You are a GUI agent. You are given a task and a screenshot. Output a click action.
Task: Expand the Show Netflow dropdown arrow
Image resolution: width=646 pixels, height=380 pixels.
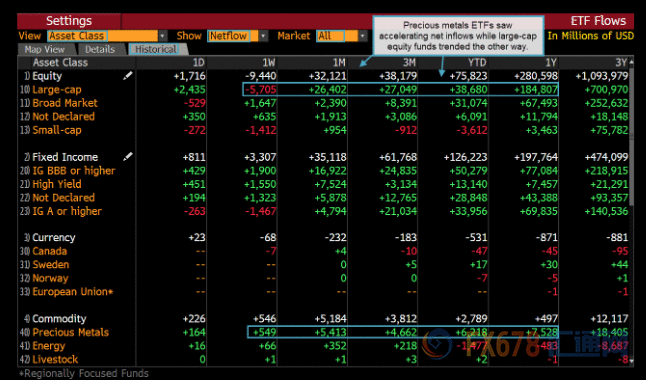pyautogui.click(x=263, y=36)
